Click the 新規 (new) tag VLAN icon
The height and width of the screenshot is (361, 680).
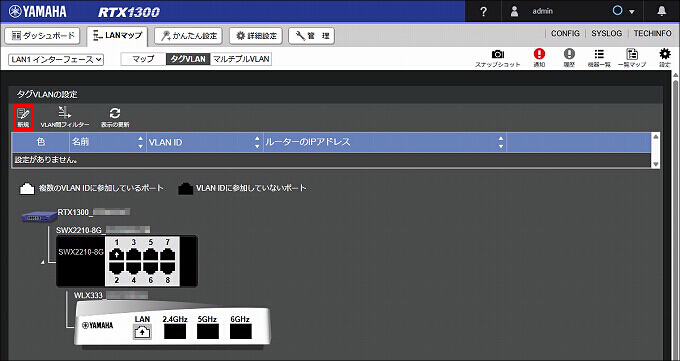pyautogui.click(x=23, y=117)
